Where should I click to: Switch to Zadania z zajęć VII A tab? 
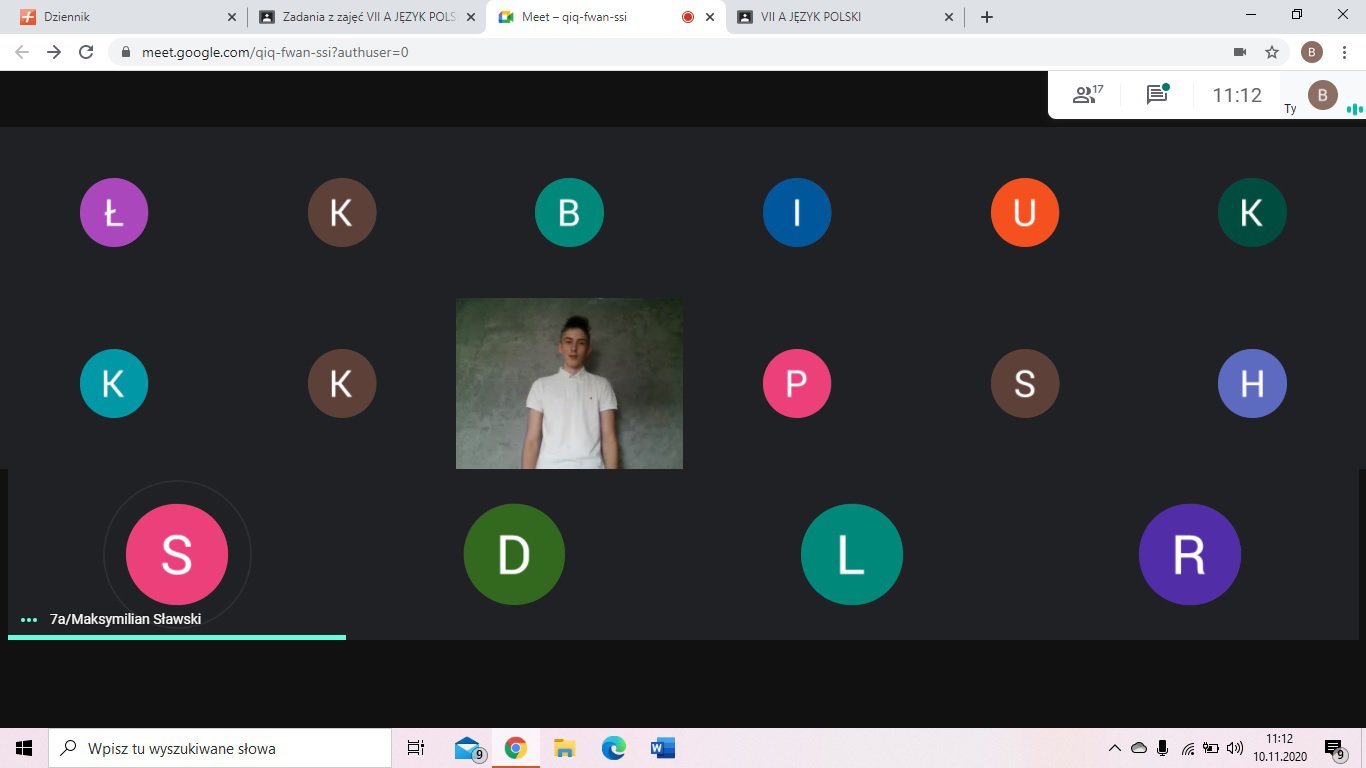click(367, 17)
